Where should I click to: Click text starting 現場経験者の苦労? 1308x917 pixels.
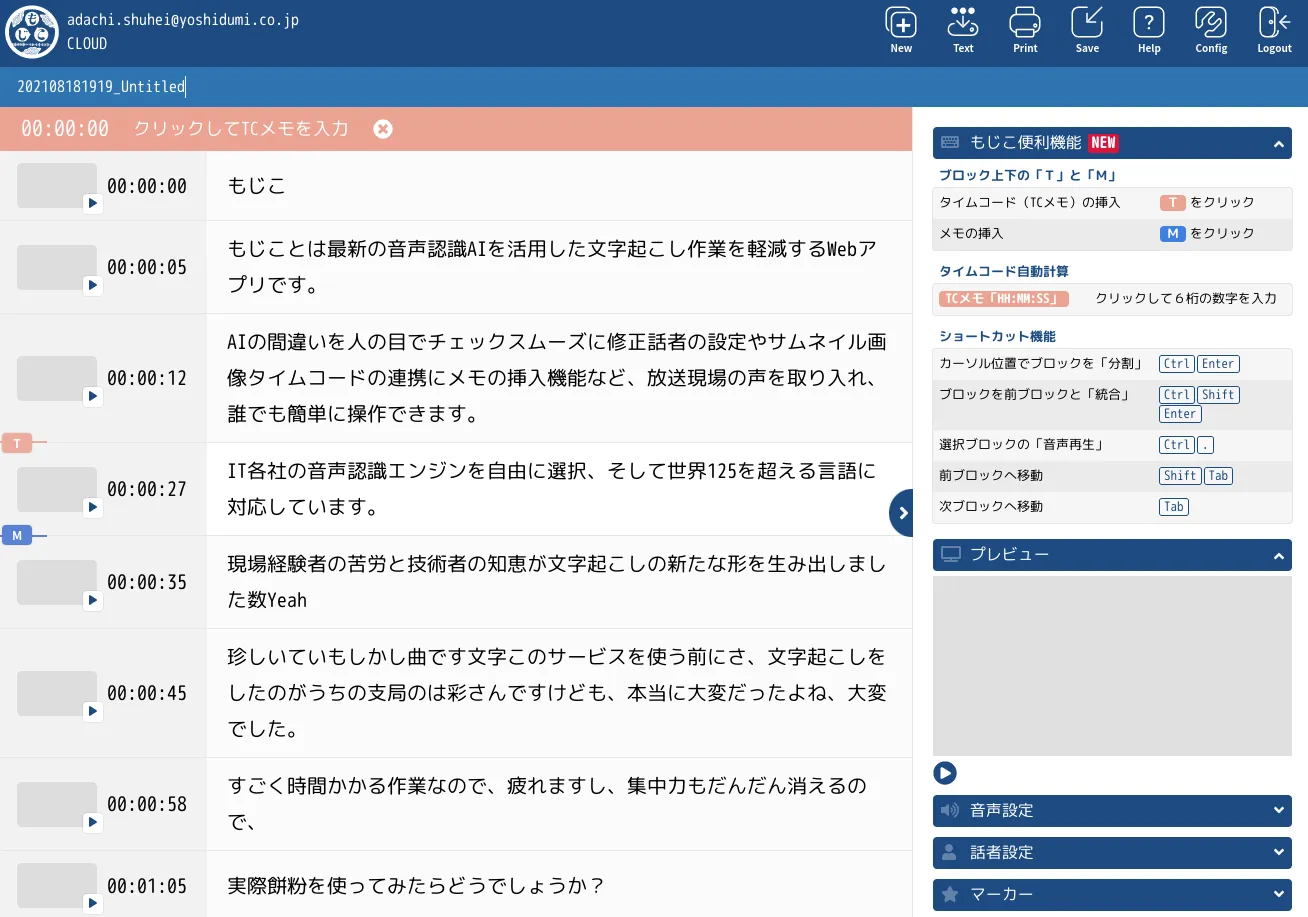pyautogui.click(x=556, y=582)
